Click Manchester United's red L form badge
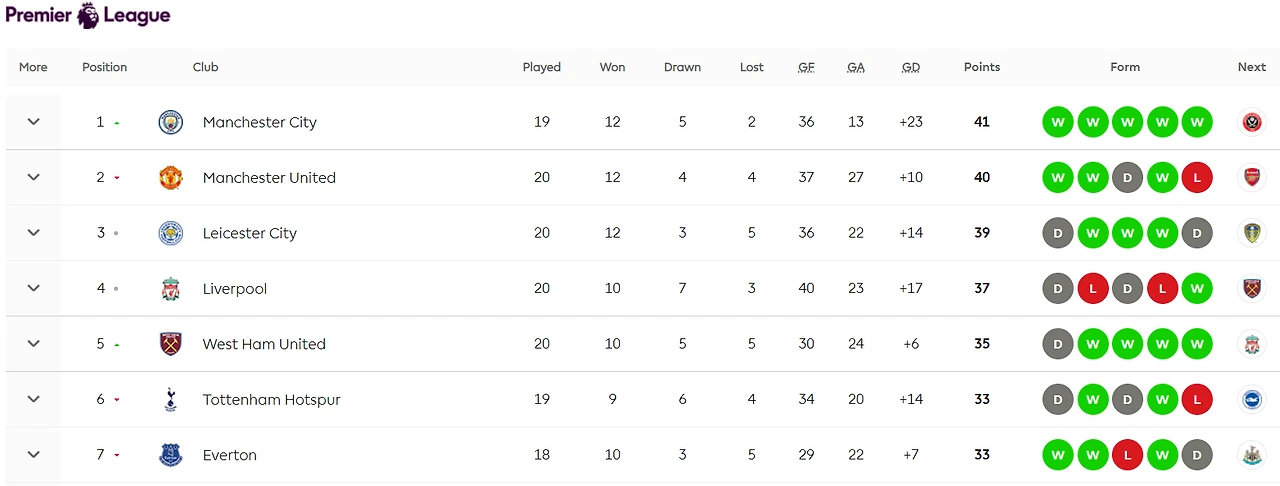The image size is (1280, 486). click(1196, 178)
